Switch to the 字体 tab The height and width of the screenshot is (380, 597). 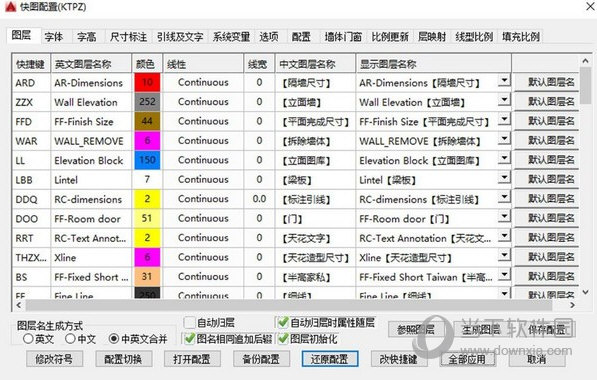[54, 37]
